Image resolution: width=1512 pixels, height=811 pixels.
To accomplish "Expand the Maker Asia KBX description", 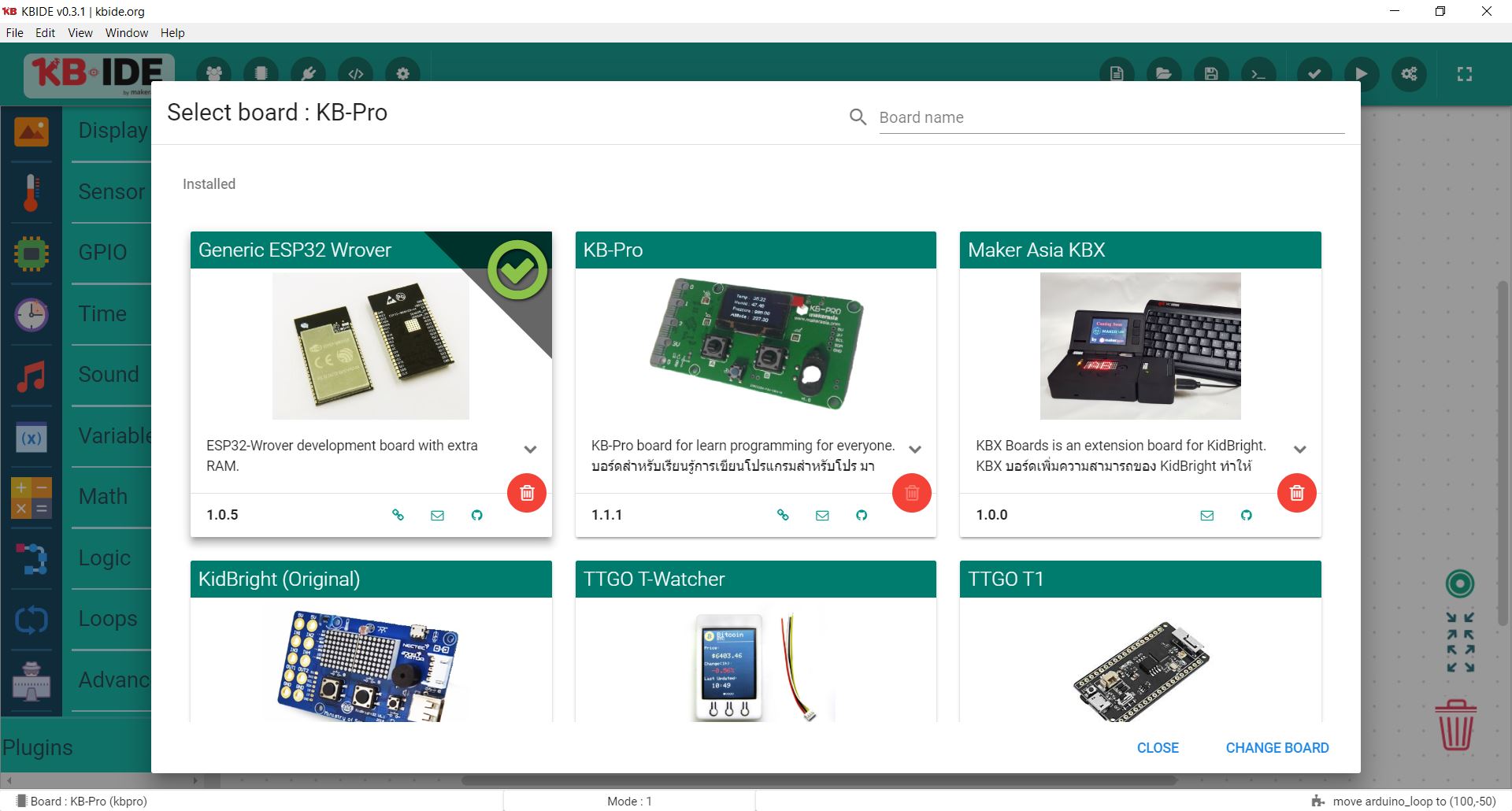I will [x=1300, y=450].
